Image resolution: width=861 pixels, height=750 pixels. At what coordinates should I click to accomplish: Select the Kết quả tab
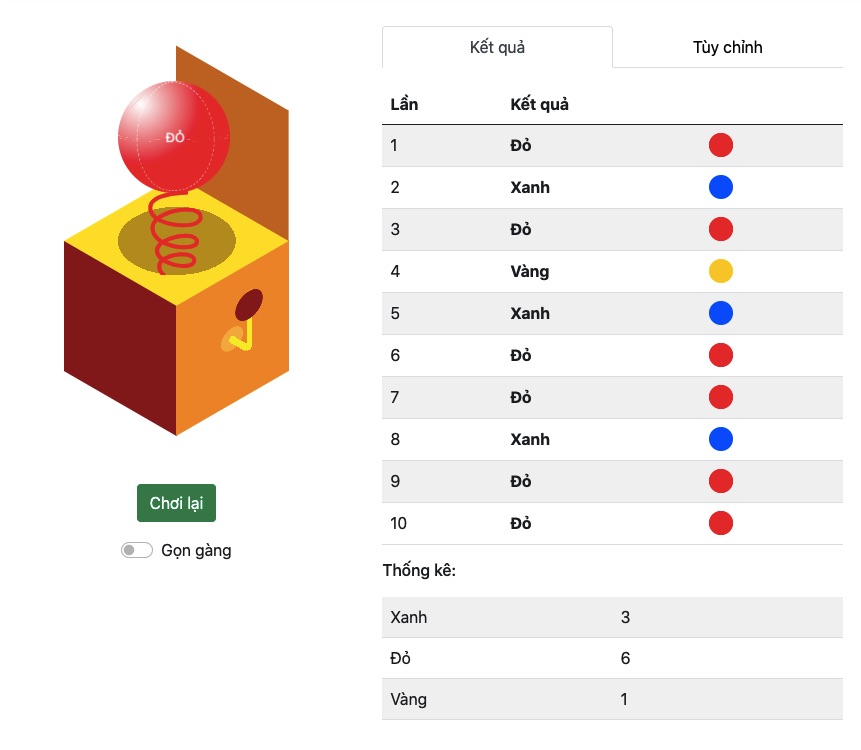[x=497, y=47]
